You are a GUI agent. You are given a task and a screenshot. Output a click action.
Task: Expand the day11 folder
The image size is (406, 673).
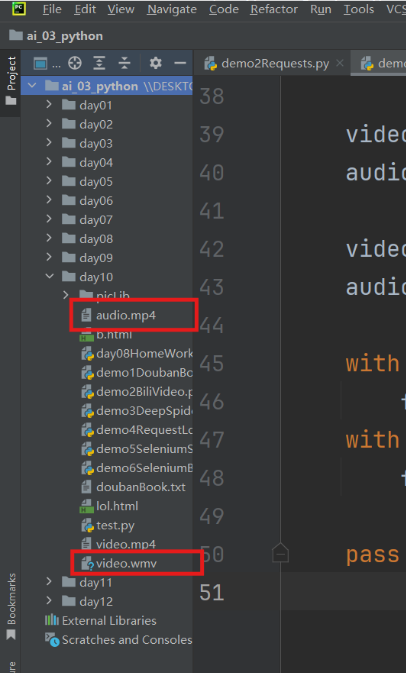pyautogui.click(x=49, y=582)
